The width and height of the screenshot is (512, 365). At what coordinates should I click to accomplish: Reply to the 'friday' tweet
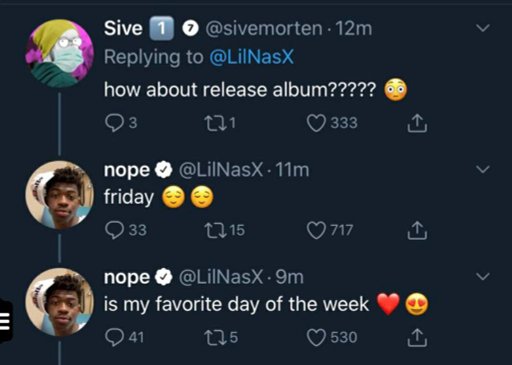click(114, 230)
